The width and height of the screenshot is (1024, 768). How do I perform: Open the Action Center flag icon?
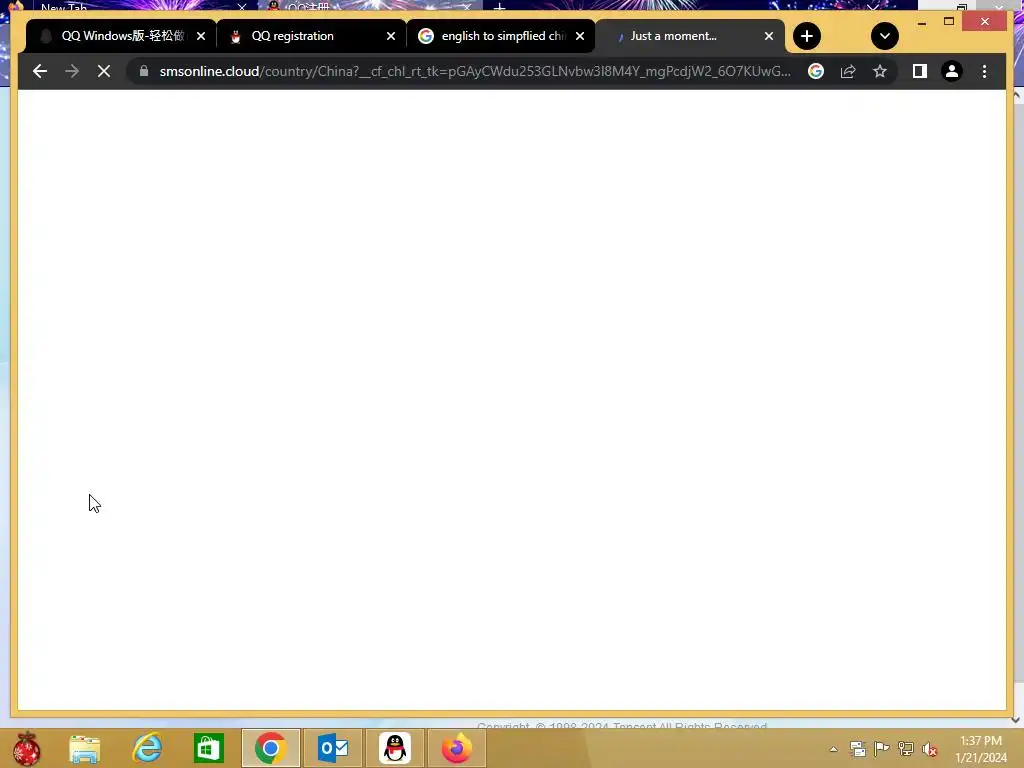pyautogui.click(x=881, y=749)
